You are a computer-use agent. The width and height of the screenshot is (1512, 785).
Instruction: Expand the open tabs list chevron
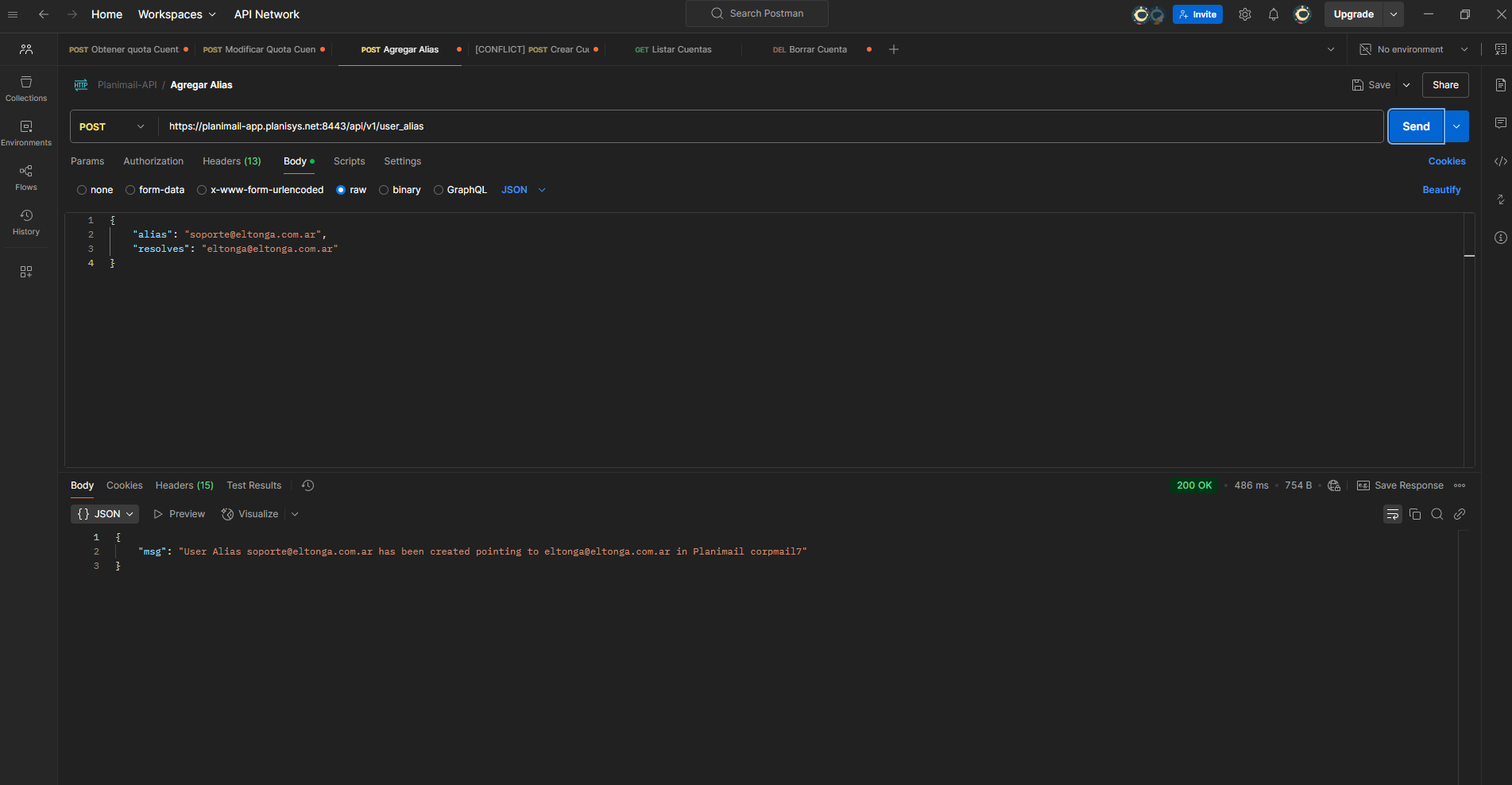pos(1331,49)
